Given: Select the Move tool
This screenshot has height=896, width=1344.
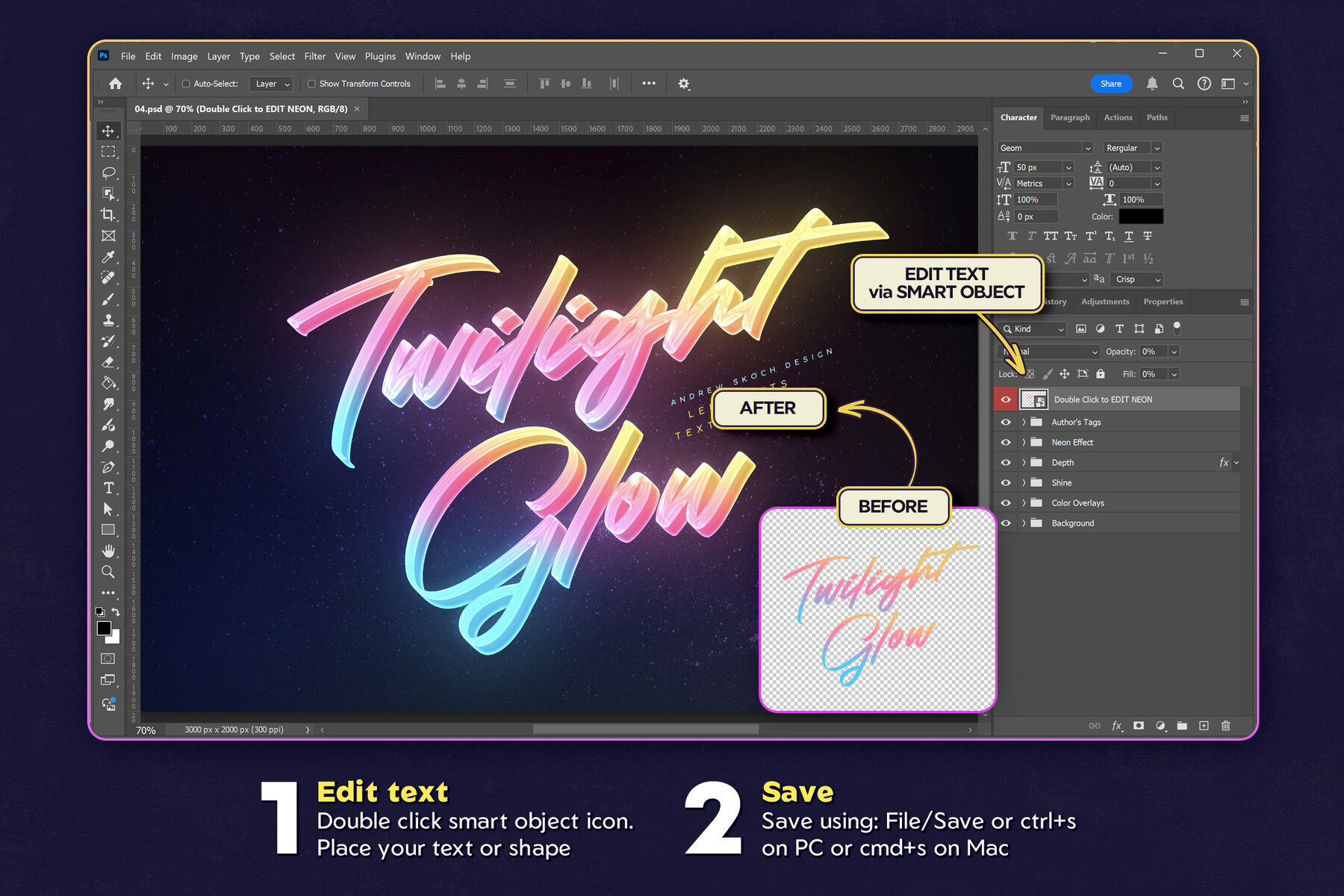Looking at the screenshot, I should (x=108, y=131).
